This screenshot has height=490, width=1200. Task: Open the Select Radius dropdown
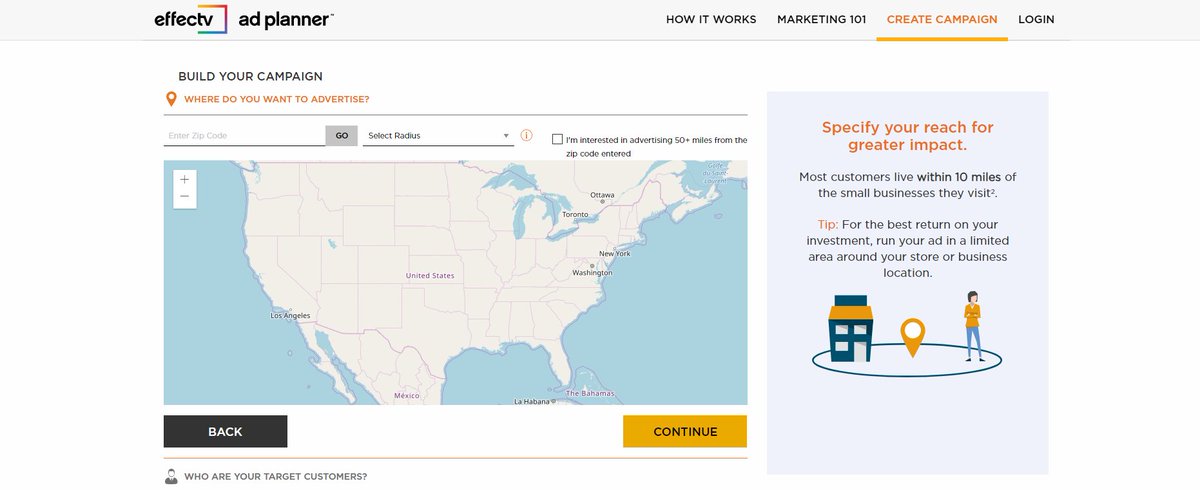[x=438, y=135]
